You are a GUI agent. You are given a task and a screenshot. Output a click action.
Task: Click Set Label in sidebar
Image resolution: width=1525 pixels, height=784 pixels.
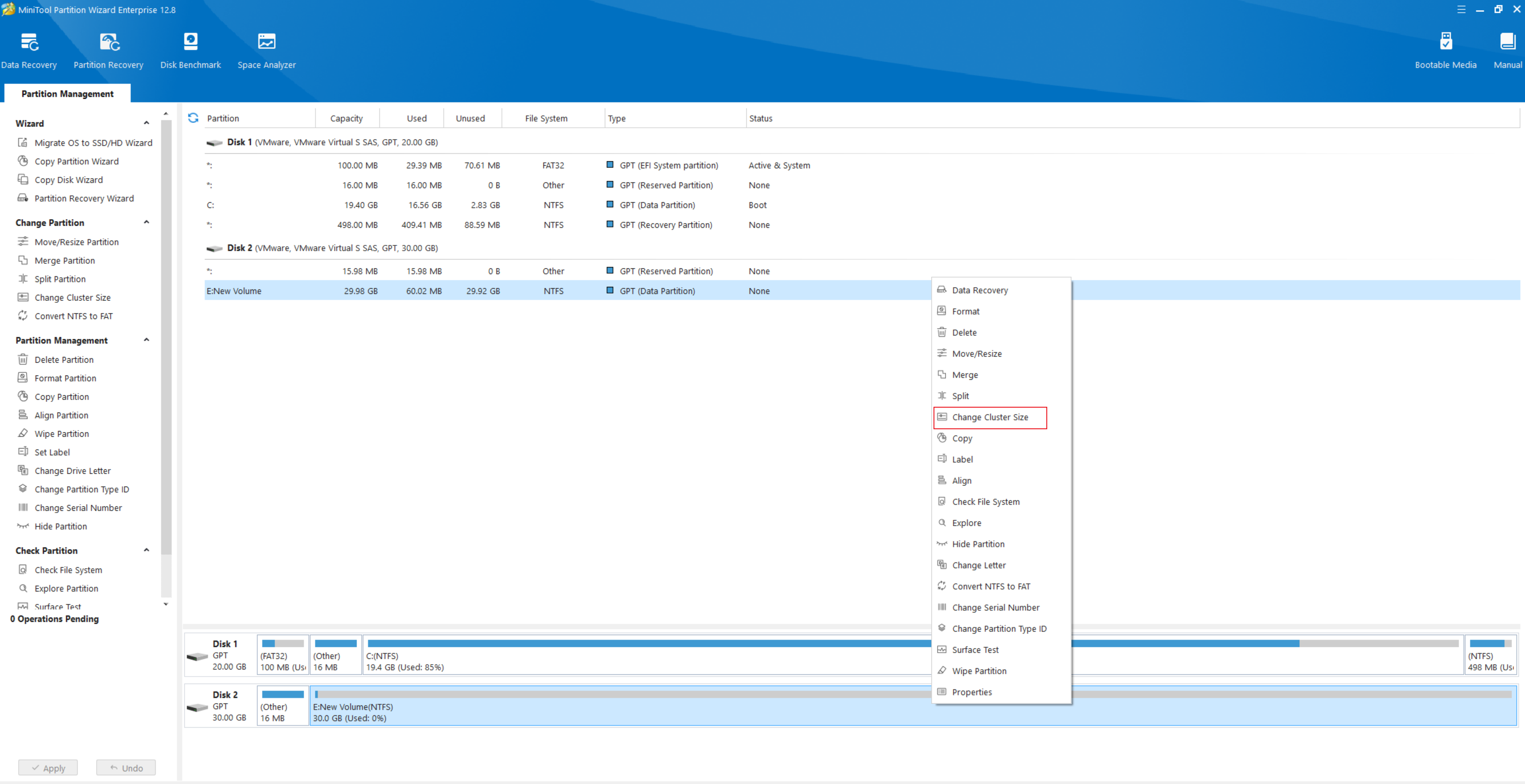click(x=45, y=452)
